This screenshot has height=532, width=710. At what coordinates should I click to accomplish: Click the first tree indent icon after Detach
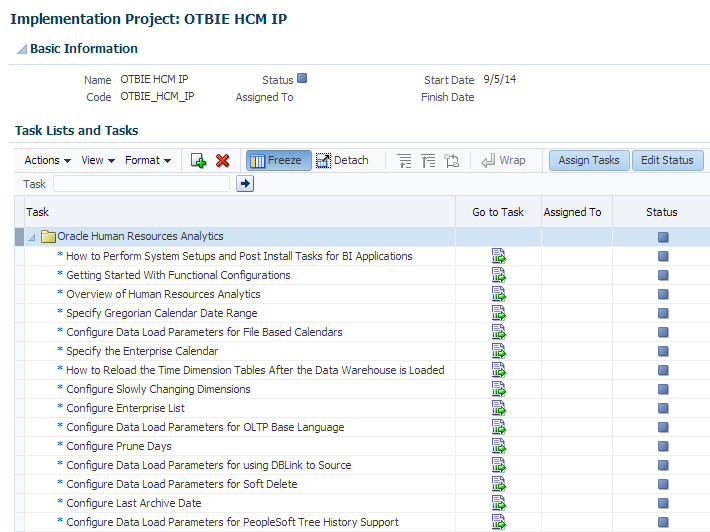pos(404,160)
